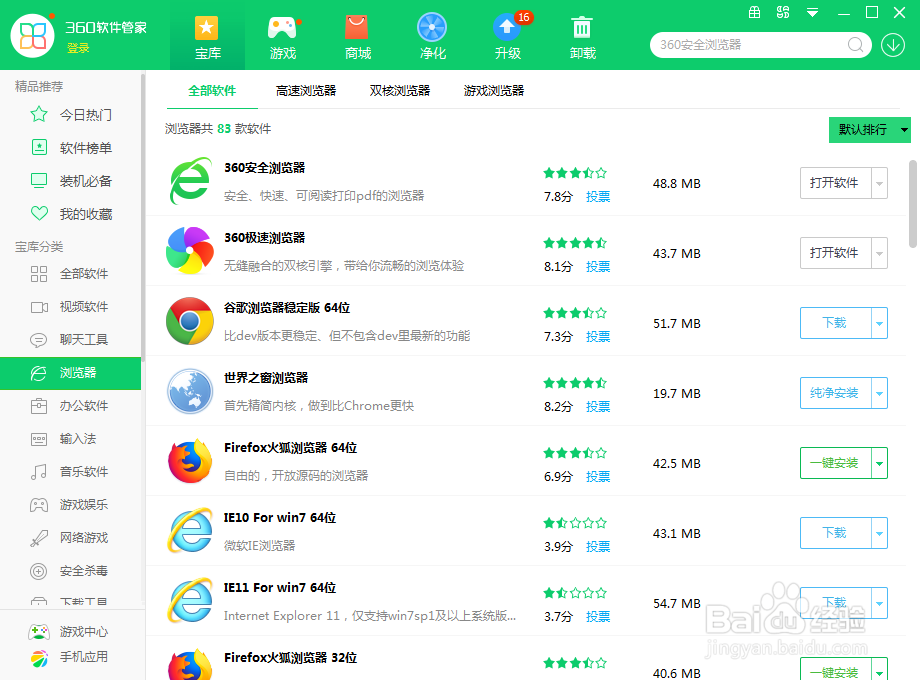Open the 商城 shopping bag icon

[x=357, y=28]
